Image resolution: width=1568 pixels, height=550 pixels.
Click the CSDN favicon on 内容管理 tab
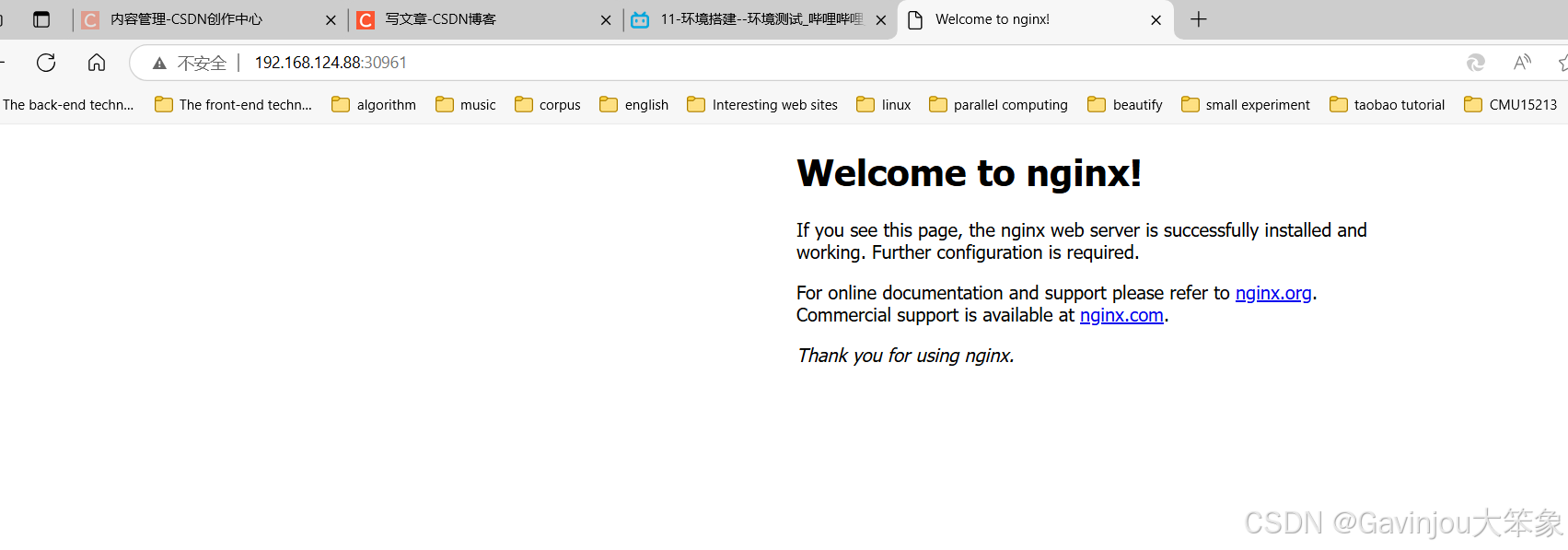click(x=90, y=19)
